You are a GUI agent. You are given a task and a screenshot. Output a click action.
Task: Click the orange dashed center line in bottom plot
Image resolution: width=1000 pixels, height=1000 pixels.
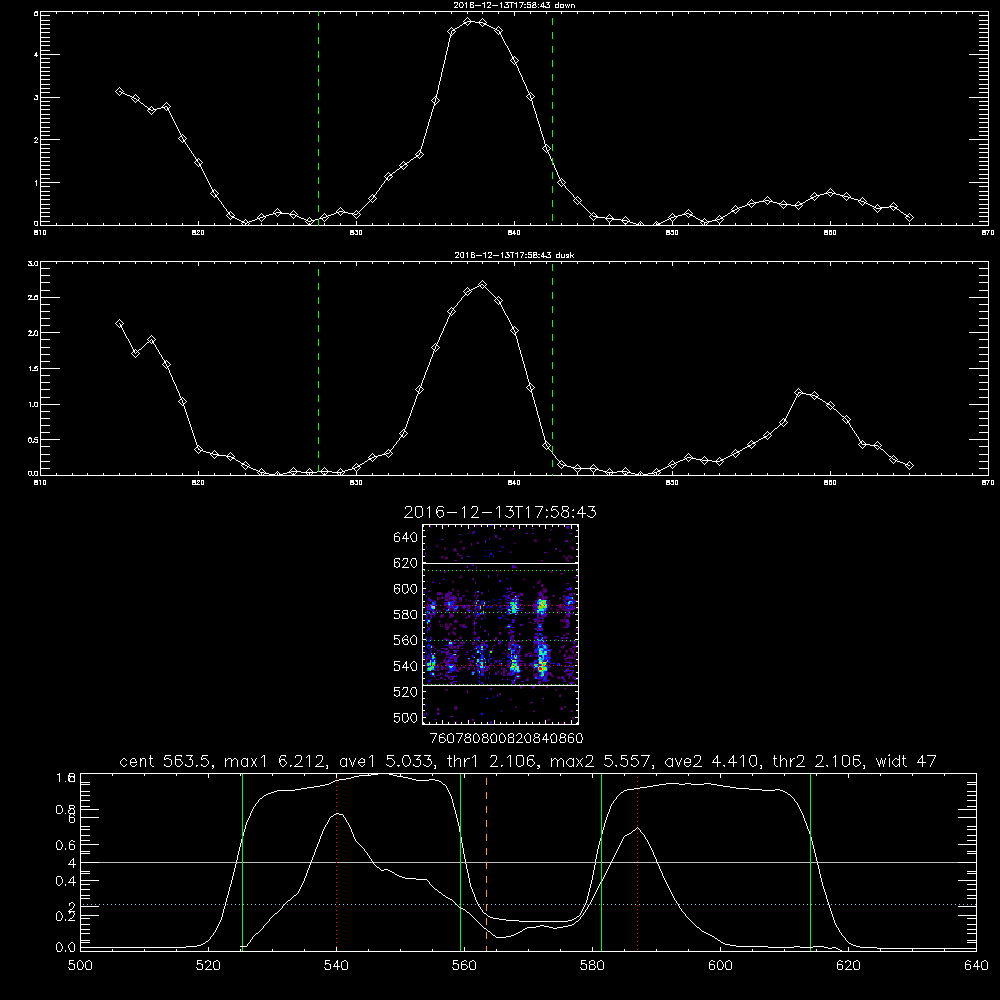(487, 864)
